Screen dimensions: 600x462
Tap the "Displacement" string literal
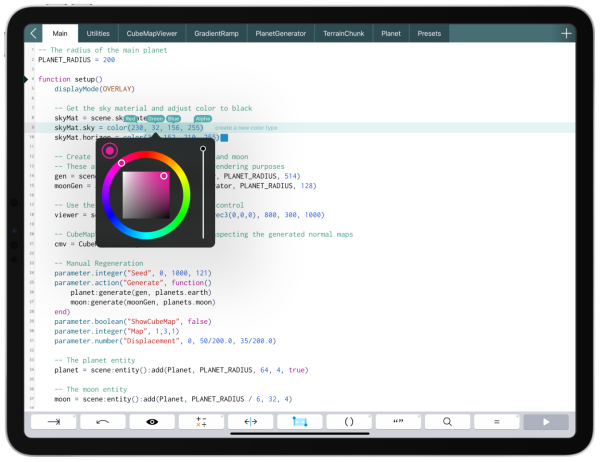pos(151,341)
